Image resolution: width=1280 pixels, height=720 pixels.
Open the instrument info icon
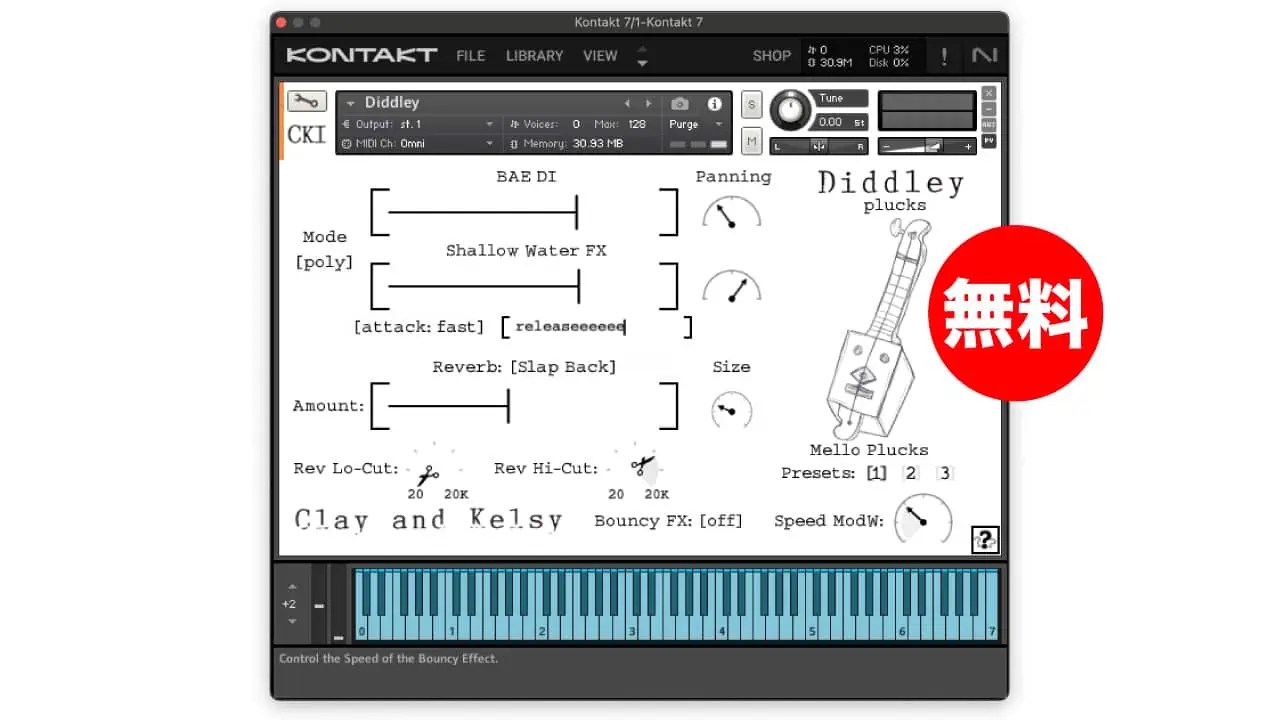tap(714, 103)
